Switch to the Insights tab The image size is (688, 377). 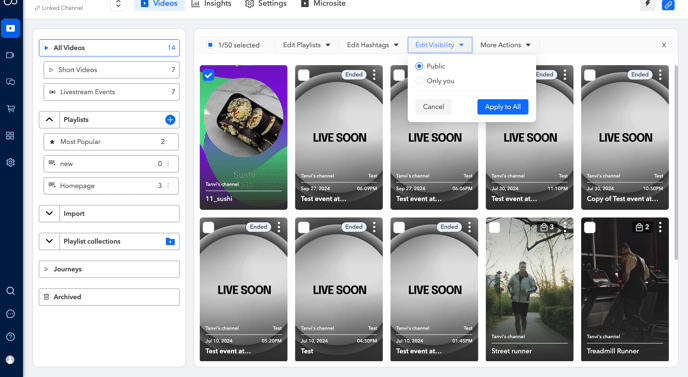coord(211,4)
